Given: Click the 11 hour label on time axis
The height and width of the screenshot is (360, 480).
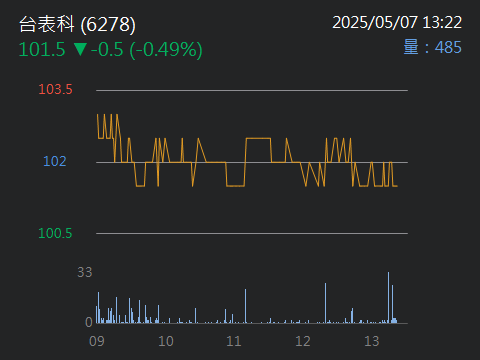Looking at the screenshot, I should coord(234,341).
